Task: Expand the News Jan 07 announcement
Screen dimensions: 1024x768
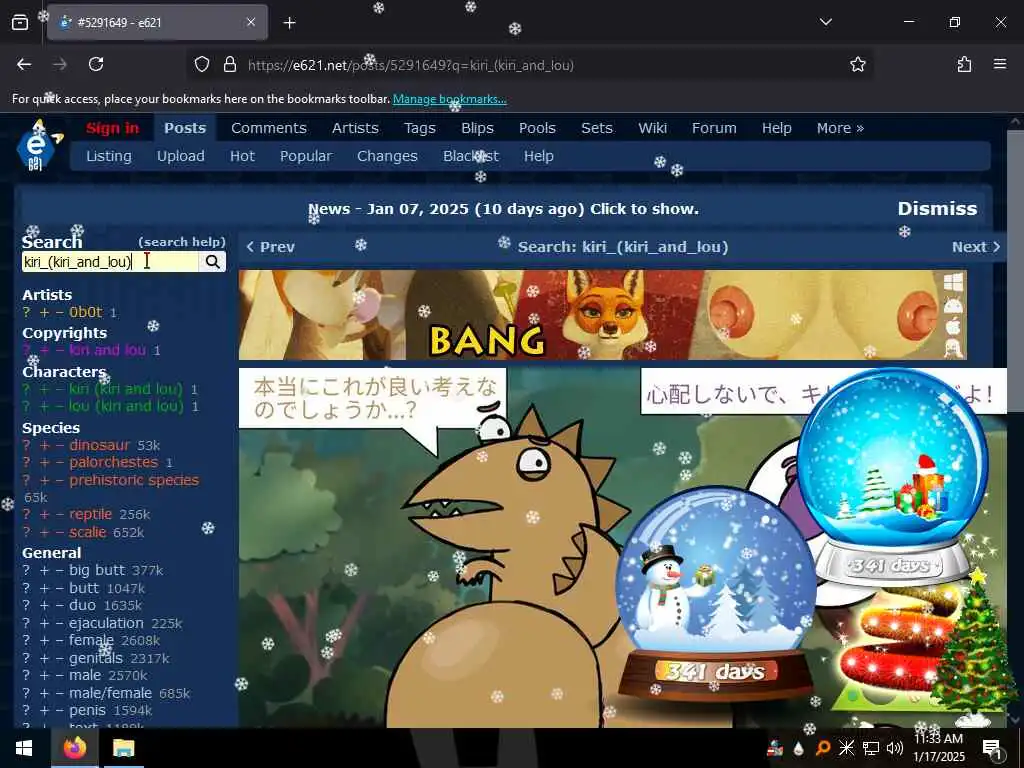Action: 504,209
